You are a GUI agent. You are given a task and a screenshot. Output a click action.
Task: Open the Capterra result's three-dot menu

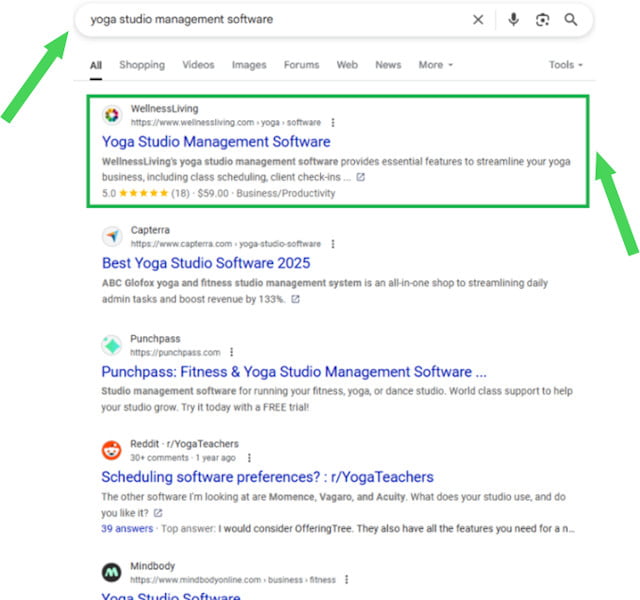pyautogui.click(x=333, y=244)
